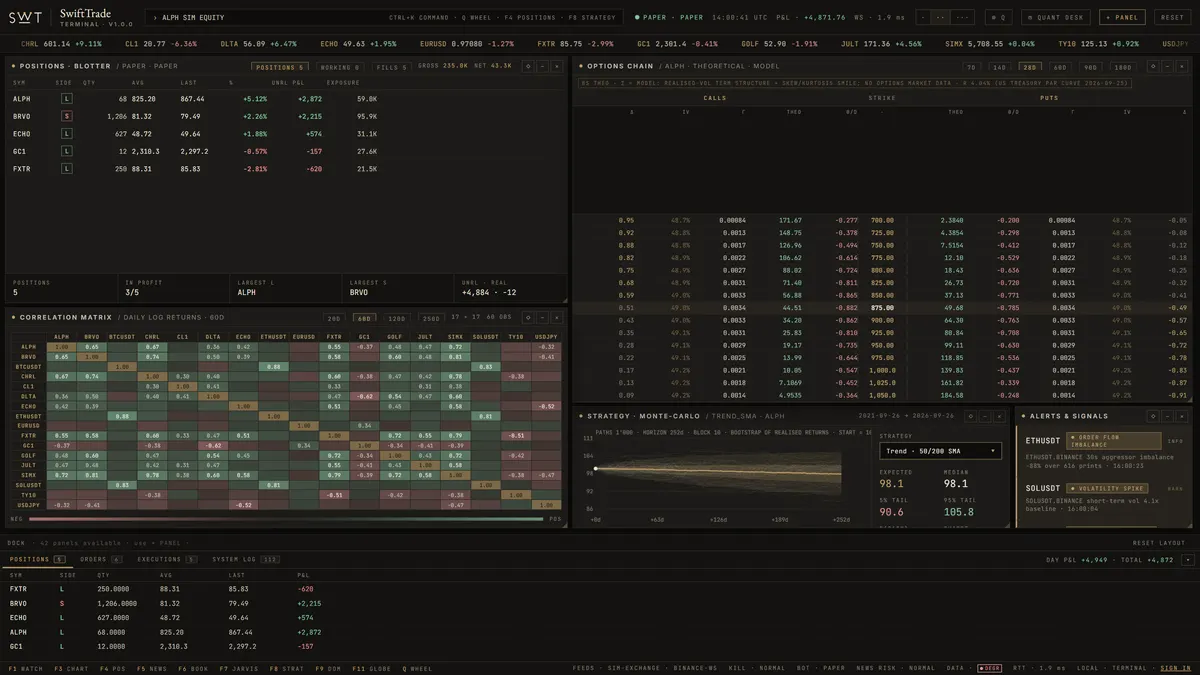
Task: Set correlation window to 20D
Action: point(334,317)
